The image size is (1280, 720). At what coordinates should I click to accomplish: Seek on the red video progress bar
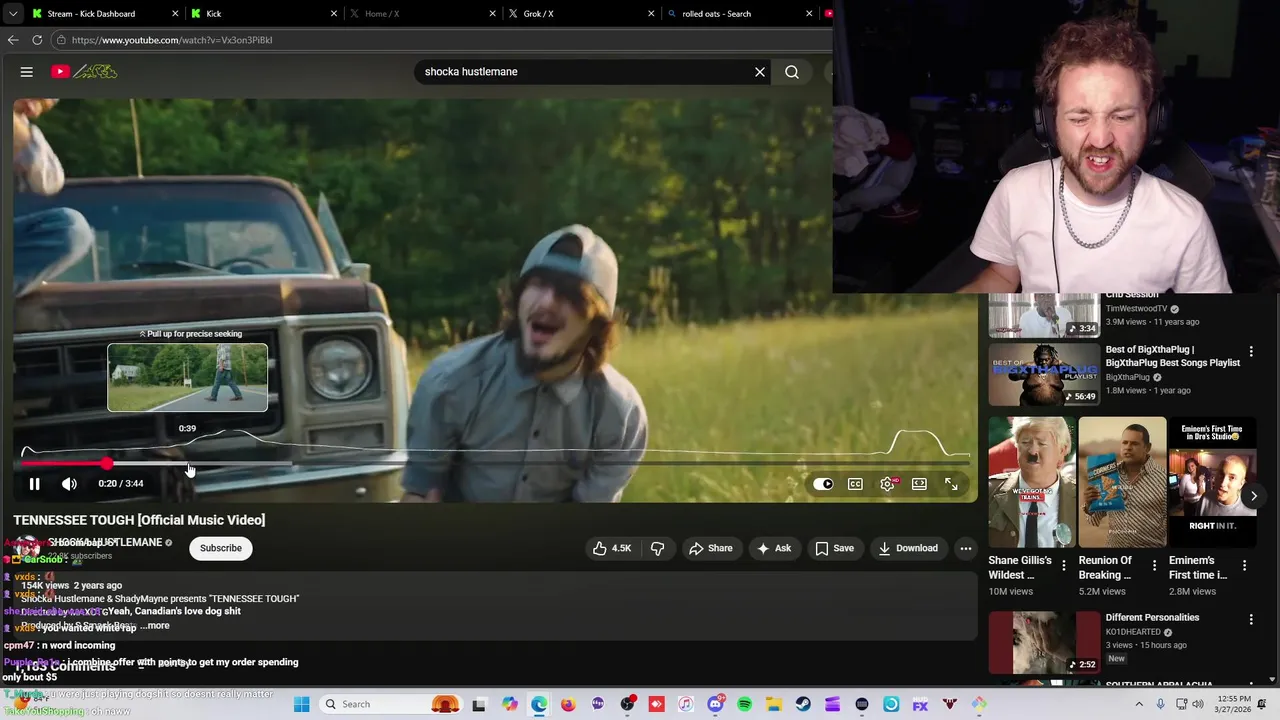coord(496,464)
